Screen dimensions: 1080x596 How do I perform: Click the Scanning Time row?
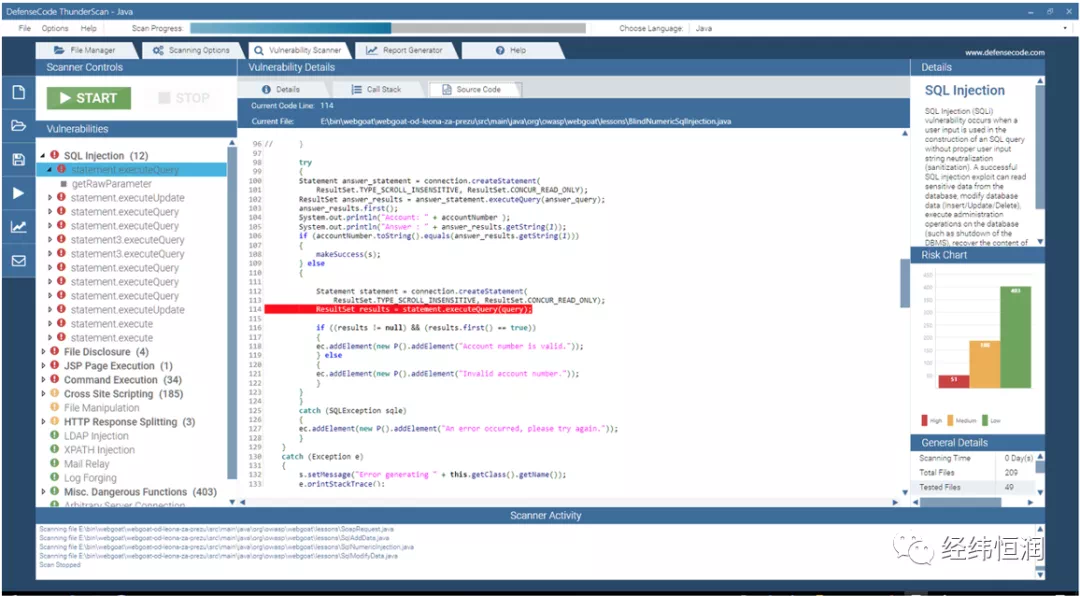click(x=973, y=458)
